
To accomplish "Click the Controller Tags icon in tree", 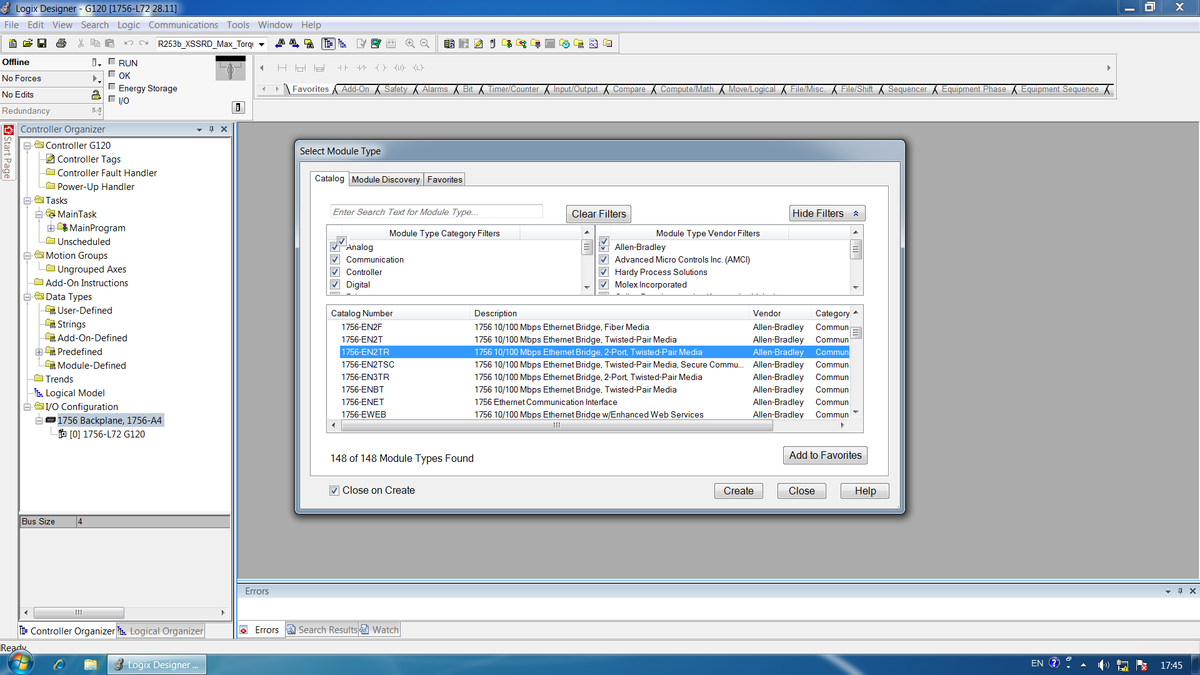I will pyautogui.click(x=50, y=159).
